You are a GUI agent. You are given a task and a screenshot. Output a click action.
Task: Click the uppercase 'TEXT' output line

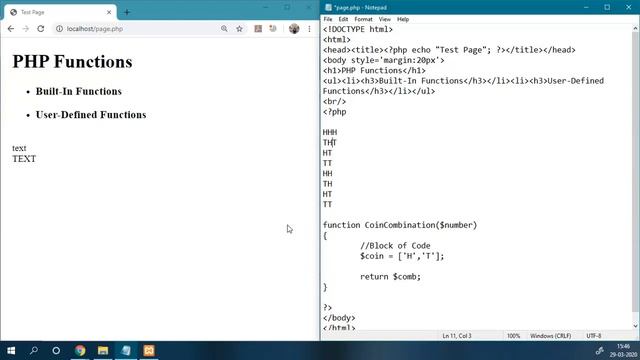tap(24, 159)
